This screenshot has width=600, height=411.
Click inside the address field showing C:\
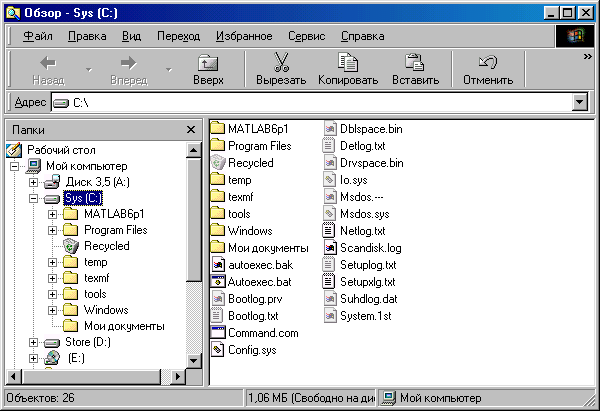[312, 103]
